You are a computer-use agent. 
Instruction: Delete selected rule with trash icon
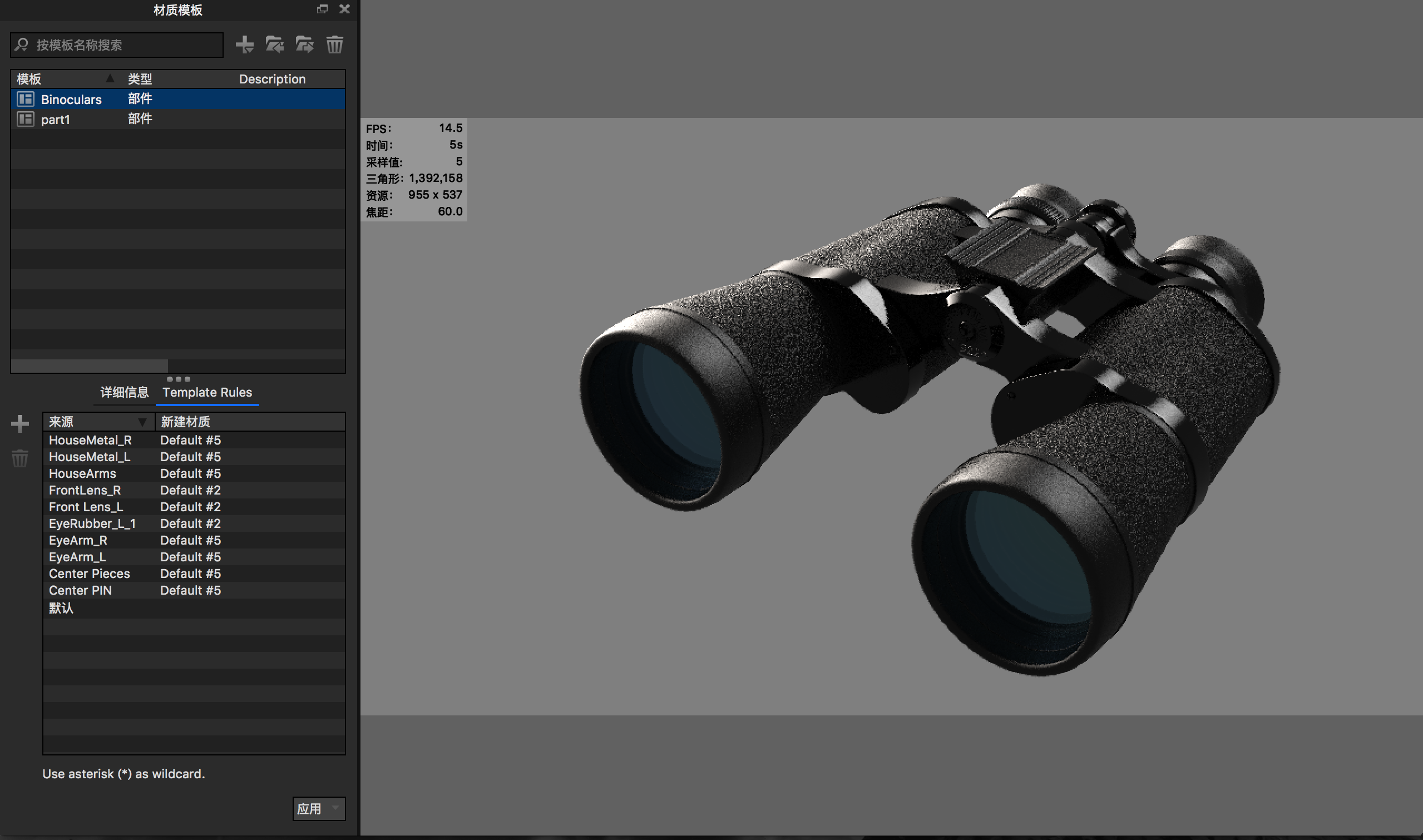[x=20, y=458]
